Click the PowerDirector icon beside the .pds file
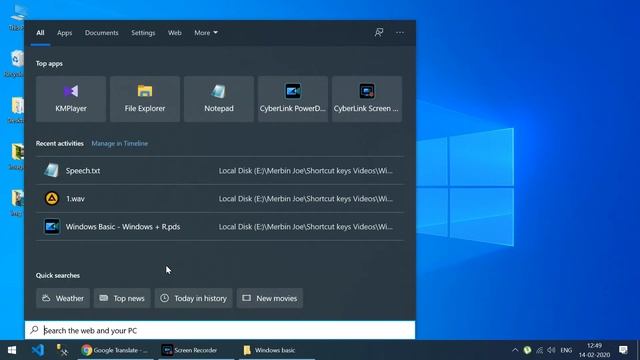This screenshot has height=360, width=640. 52,227
